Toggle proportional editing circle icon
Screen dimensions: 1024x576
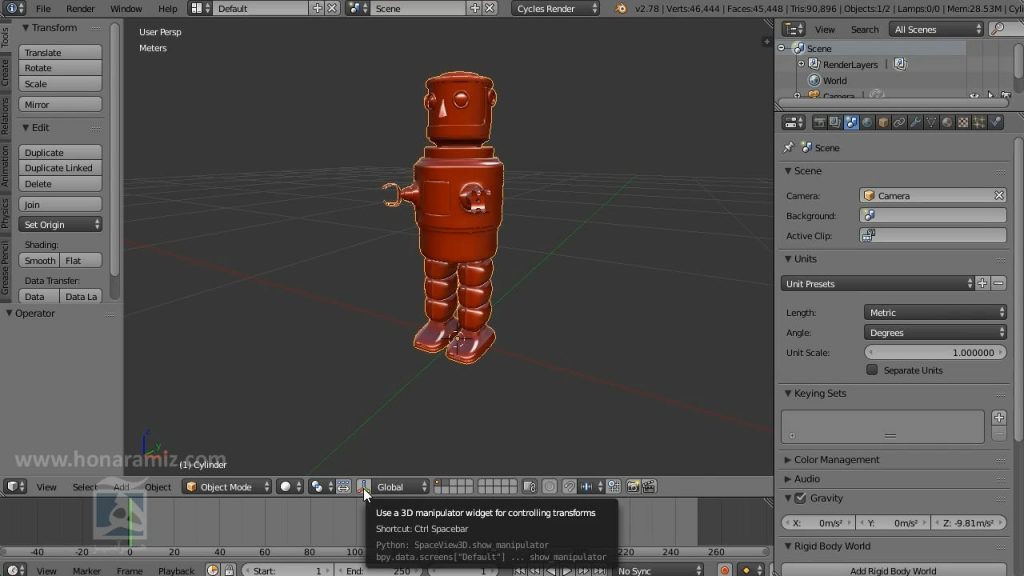click(549, 487)
